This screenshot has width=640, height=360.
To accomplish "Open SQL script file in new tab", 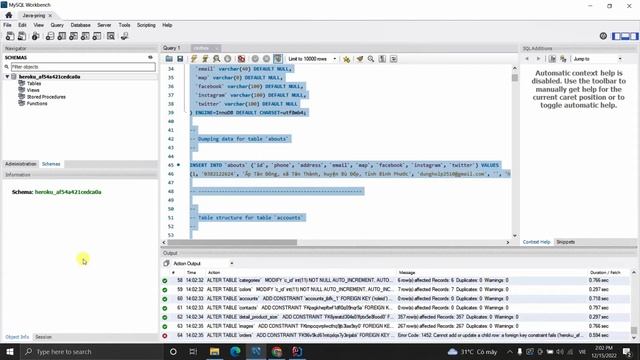I will click(22, 36).
